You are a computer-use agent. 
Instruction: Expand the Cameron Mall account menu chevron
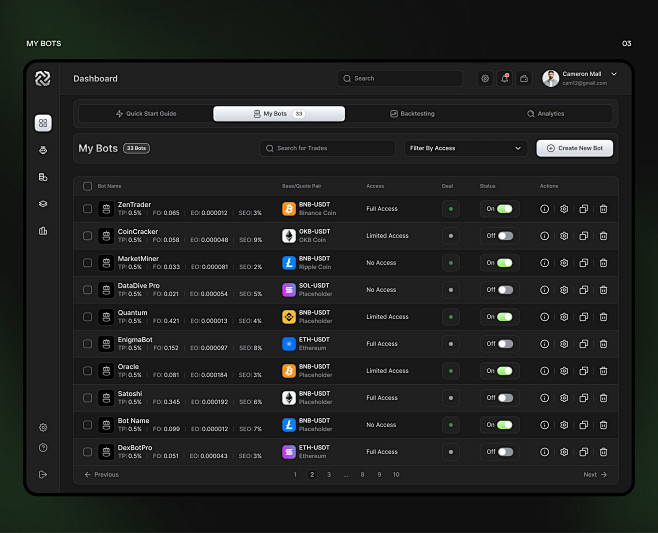614,74
